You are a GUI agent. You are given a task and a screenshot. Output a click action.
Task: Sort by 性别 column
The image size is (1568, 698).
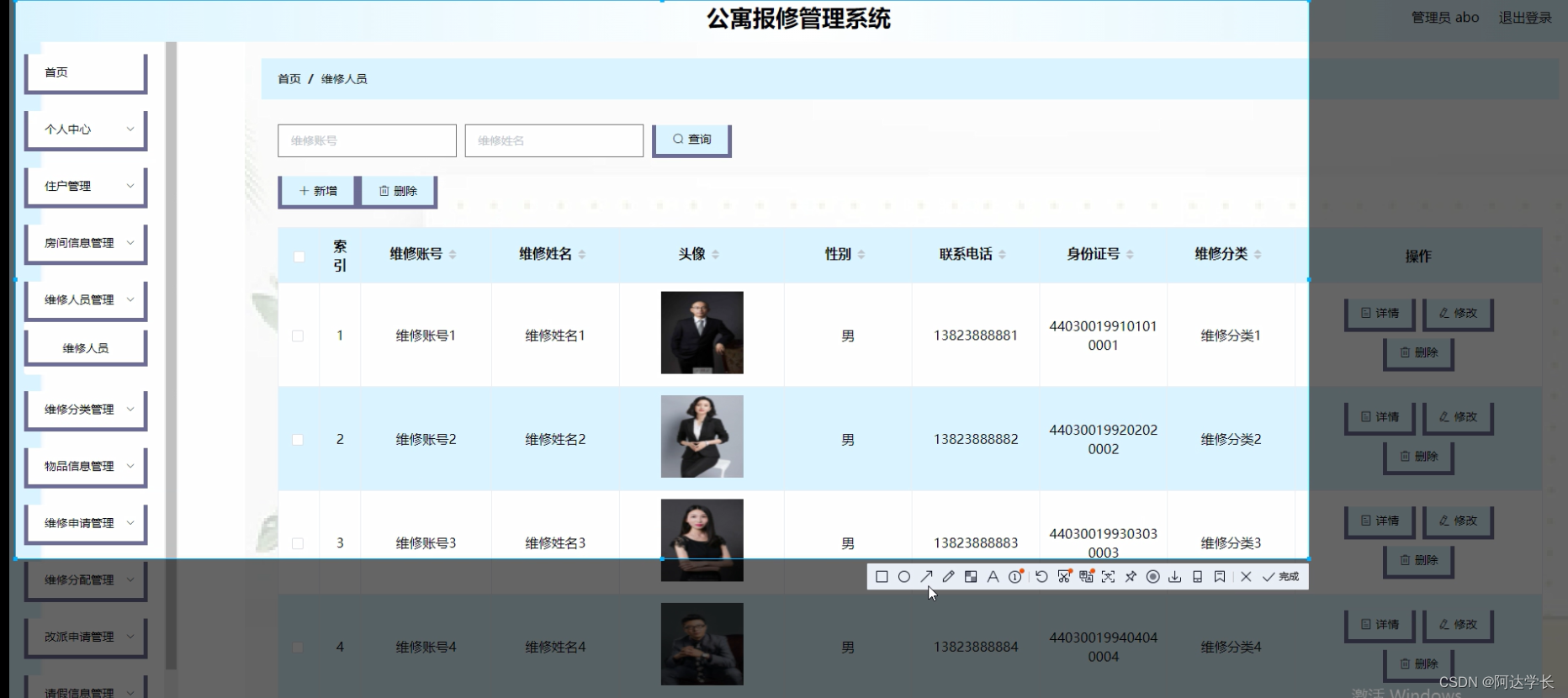(x=861, y=254)
